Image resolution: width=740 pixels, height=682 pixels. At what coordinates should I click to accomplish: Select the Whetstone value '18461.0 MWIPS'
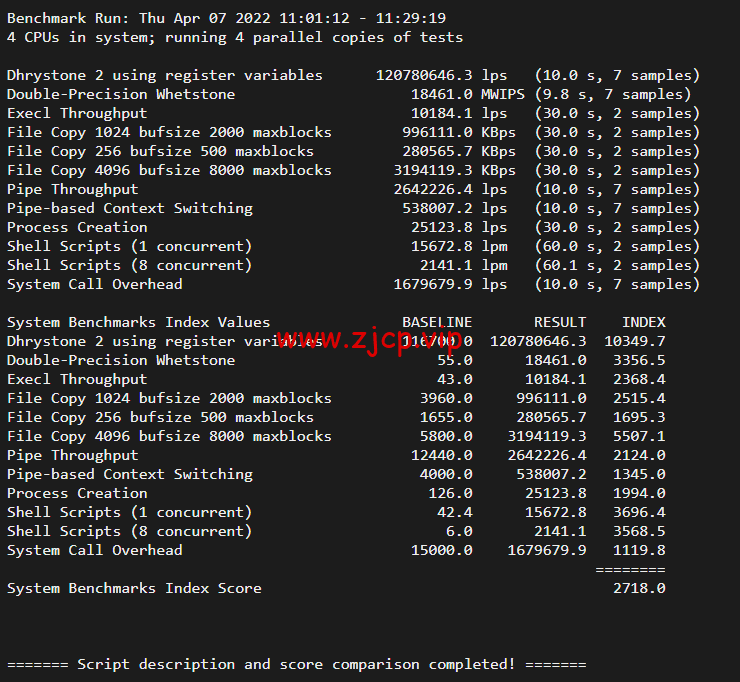click(468, 94)
